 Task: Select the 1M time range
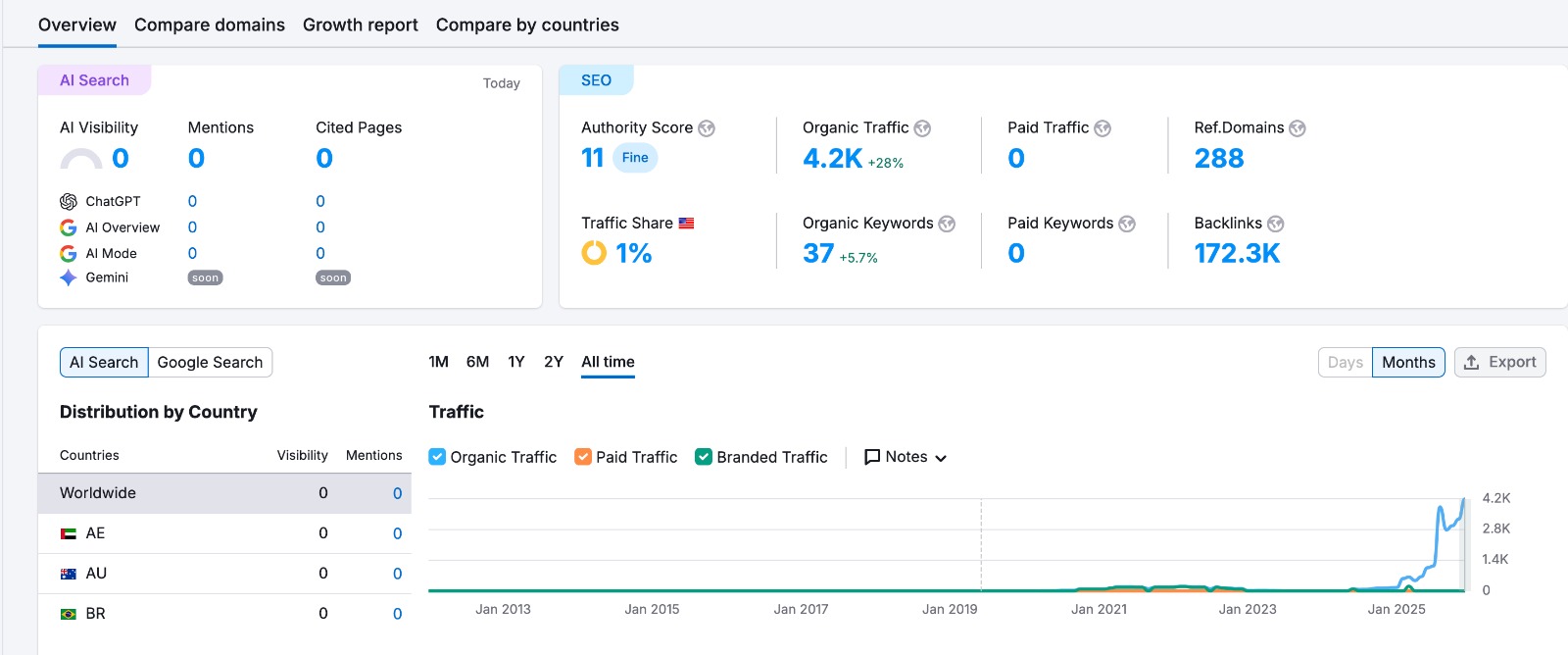click(x=438, y=362)
